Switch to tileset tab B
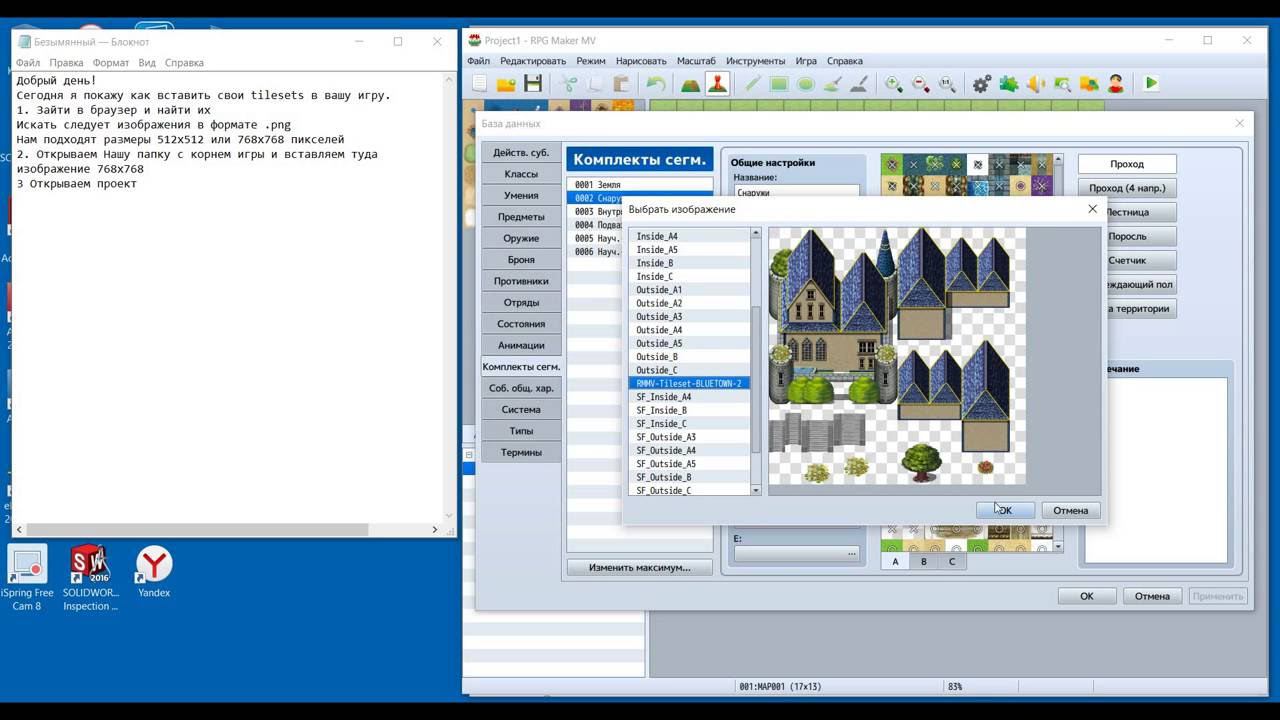The width and height of the screenshot is (1280, 720). pyautogui.click(x=923, y=561)
